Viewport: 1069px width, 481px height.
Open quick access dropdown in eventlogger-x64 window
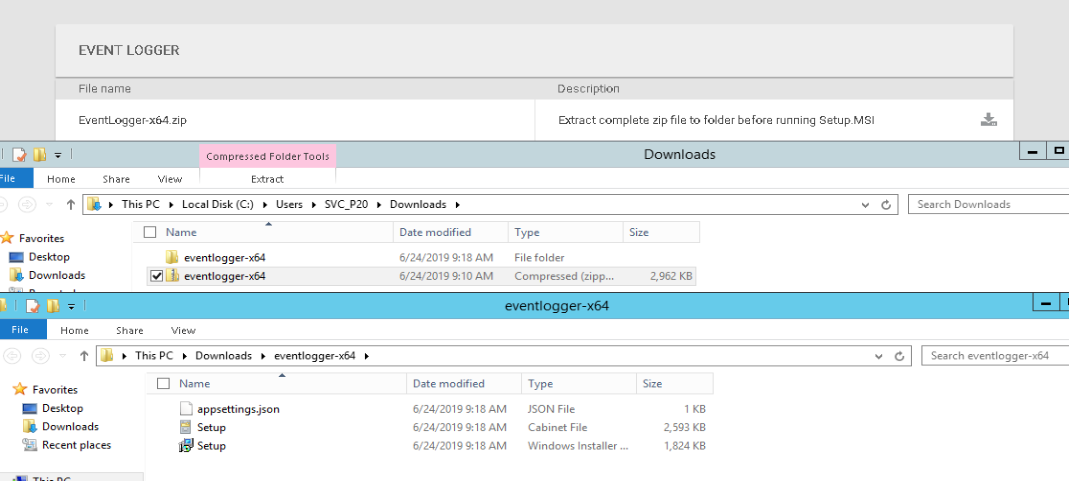click(x=71, y=307)
